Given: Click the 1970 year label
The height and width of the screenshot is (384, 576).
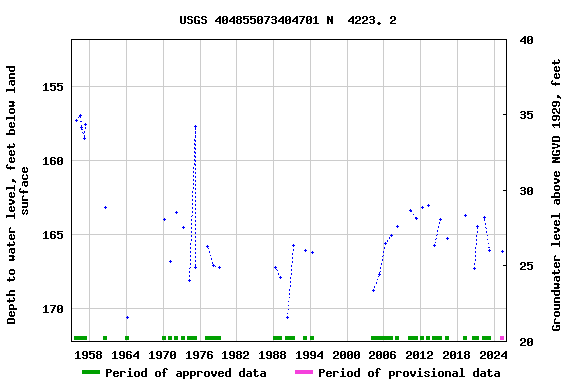Looking at the screenshot, I should point(162,355).
